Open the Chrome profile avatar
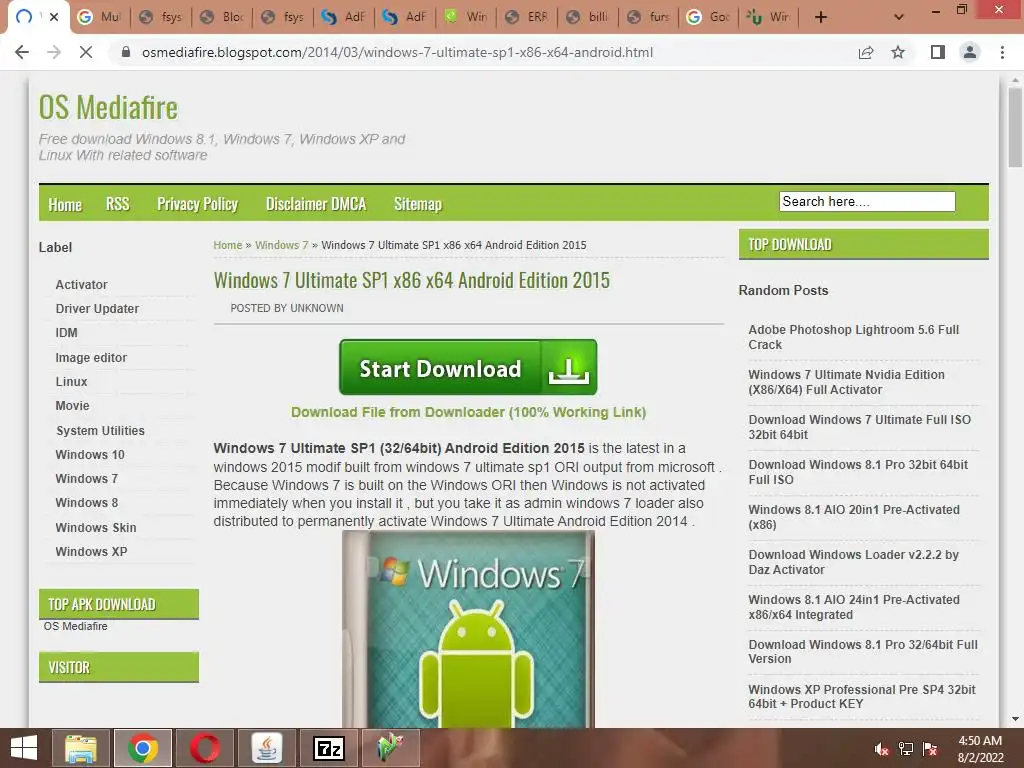1024x768 pixels. [x=970, y=52]
